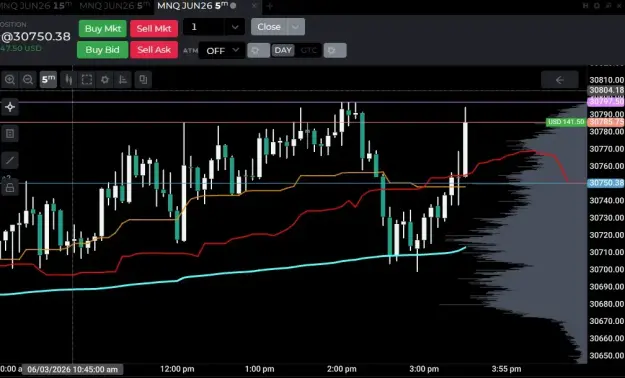This screenshot has height=378, width=625.
Task: Open chart settings gear in toolbar
Action: (105, 80)
